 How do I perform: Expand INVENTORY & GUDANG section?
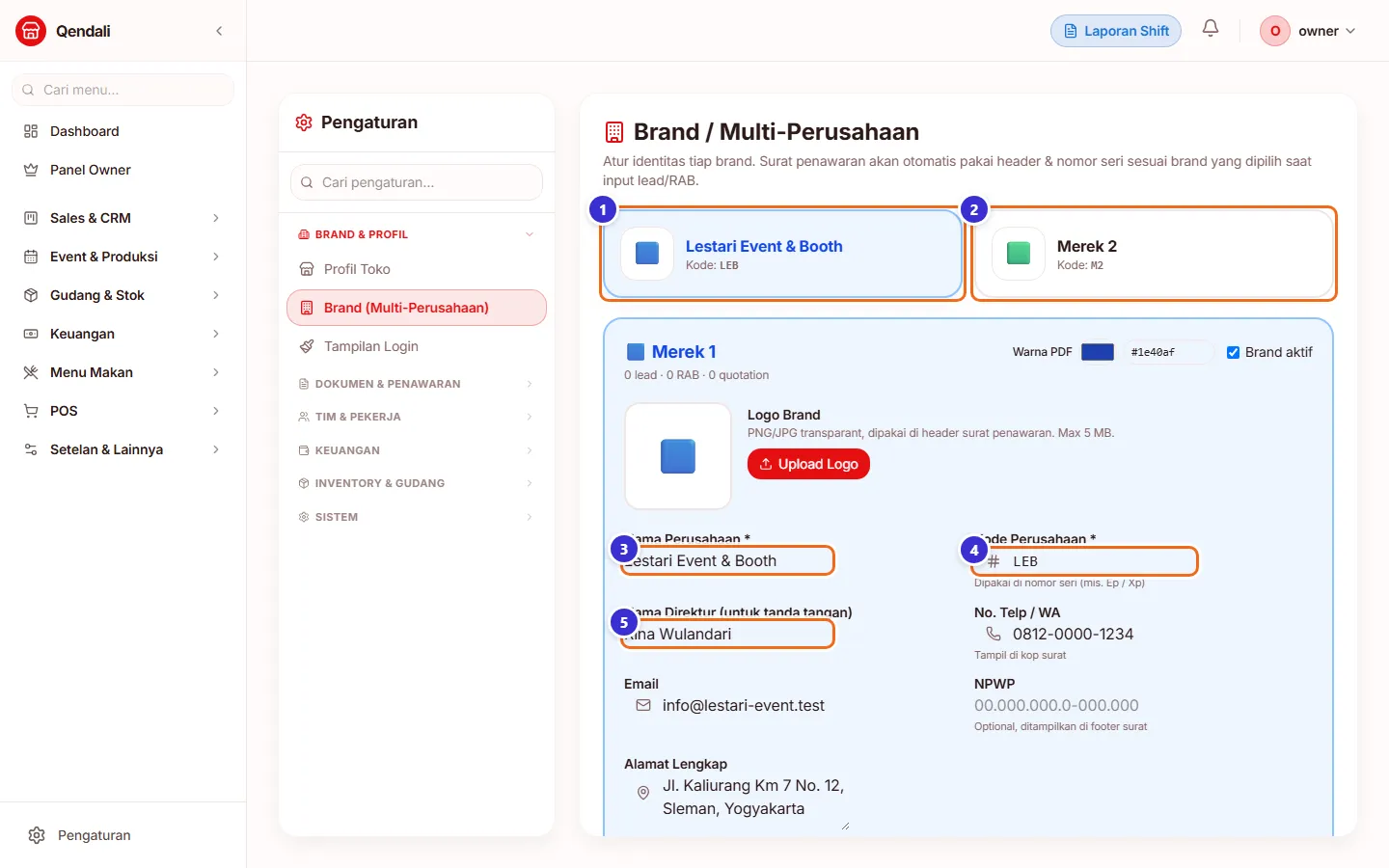[x=417, y=483]
